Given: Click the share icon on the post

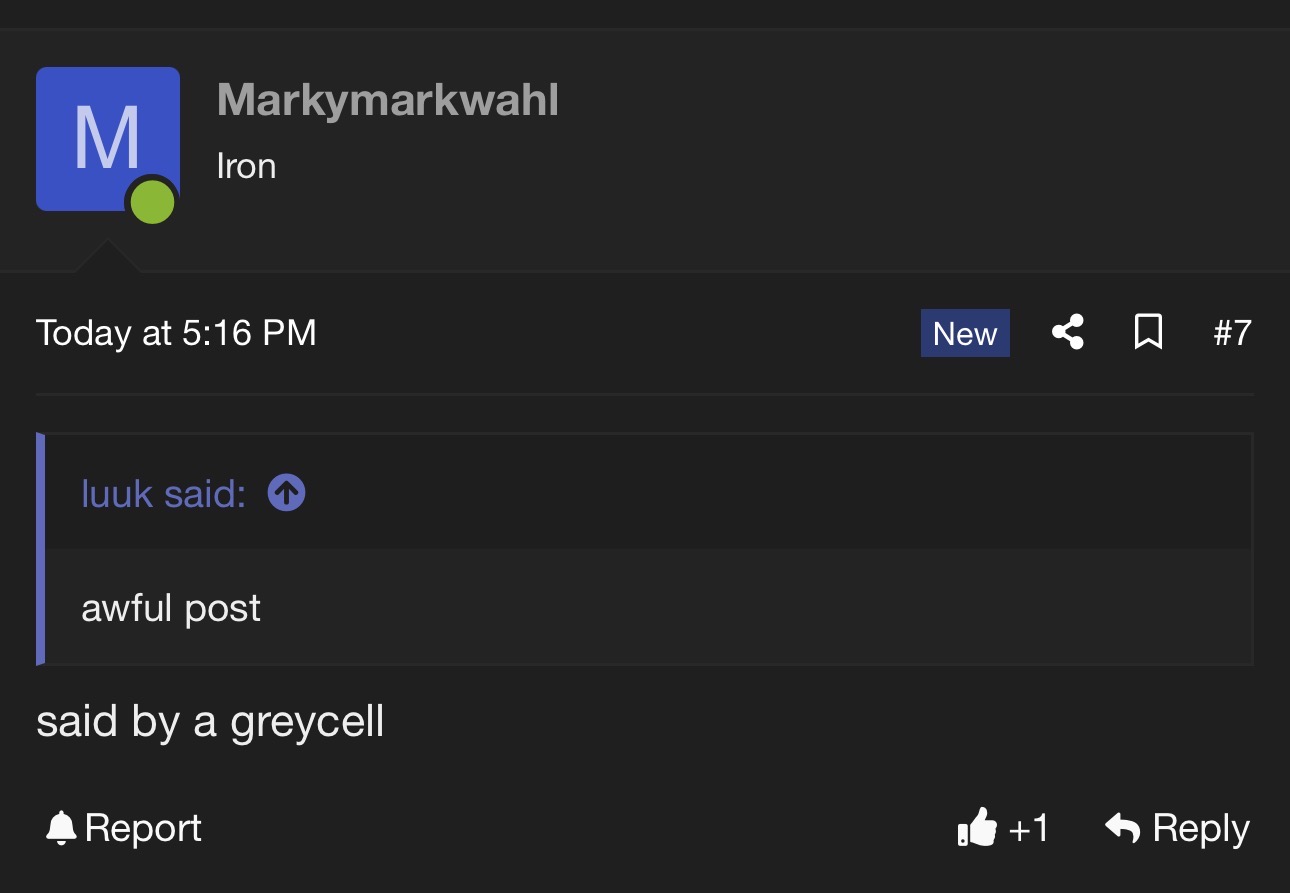Looking at the screenshot, I should pyautogui.click(x=1068, y=332).
